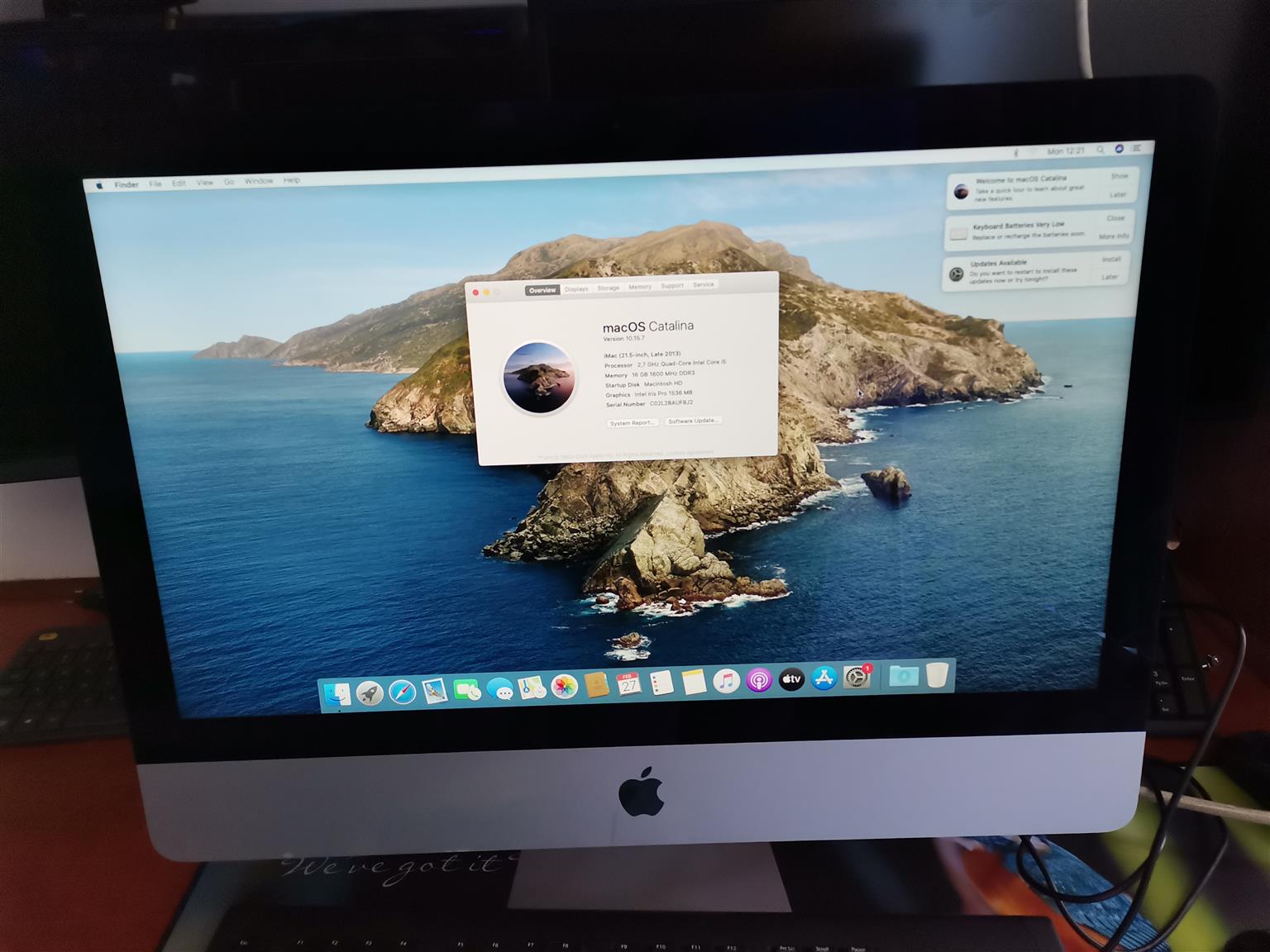Select the Memory tab
The height and width of the screenshot is (952, 1270).
click(640, 287)
